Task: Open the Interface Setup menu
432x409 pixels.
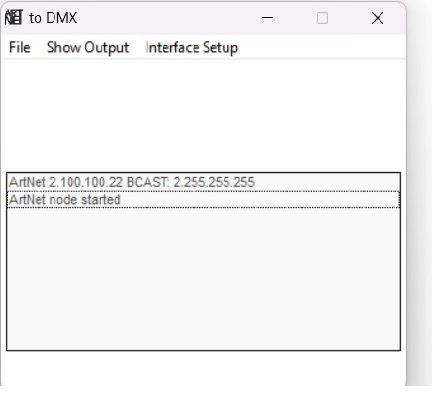Action: point(192,47)
